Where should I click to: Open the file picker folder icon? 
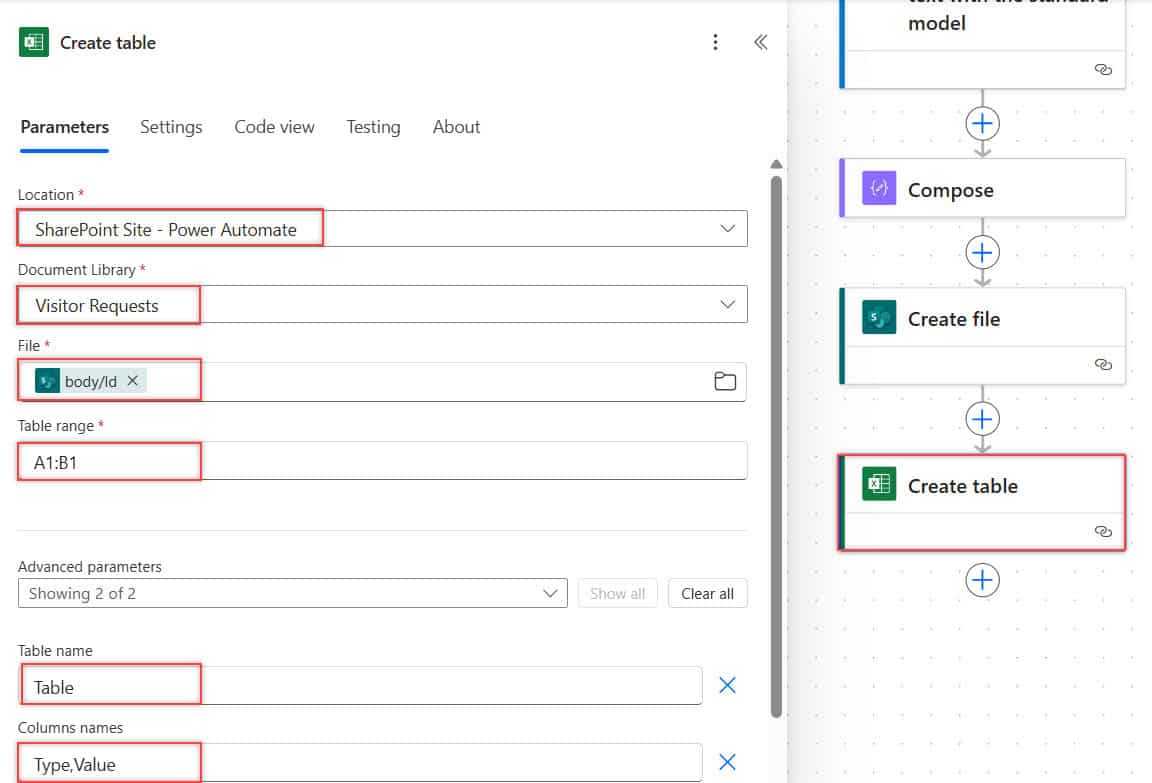pyautogui.click(x=724, y=380)
